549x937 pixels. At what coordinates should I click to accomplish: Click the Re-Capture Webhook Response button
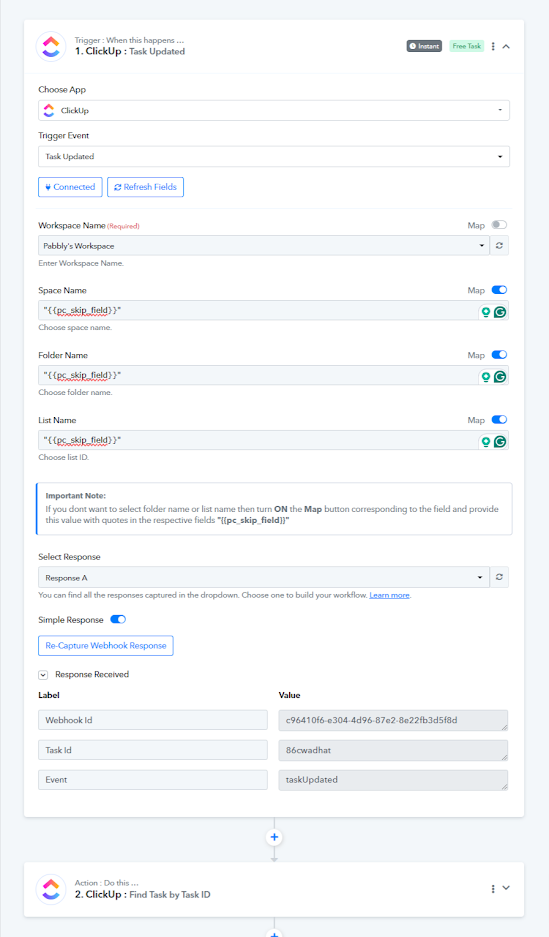pyautogui.click(x=106, y=645)
